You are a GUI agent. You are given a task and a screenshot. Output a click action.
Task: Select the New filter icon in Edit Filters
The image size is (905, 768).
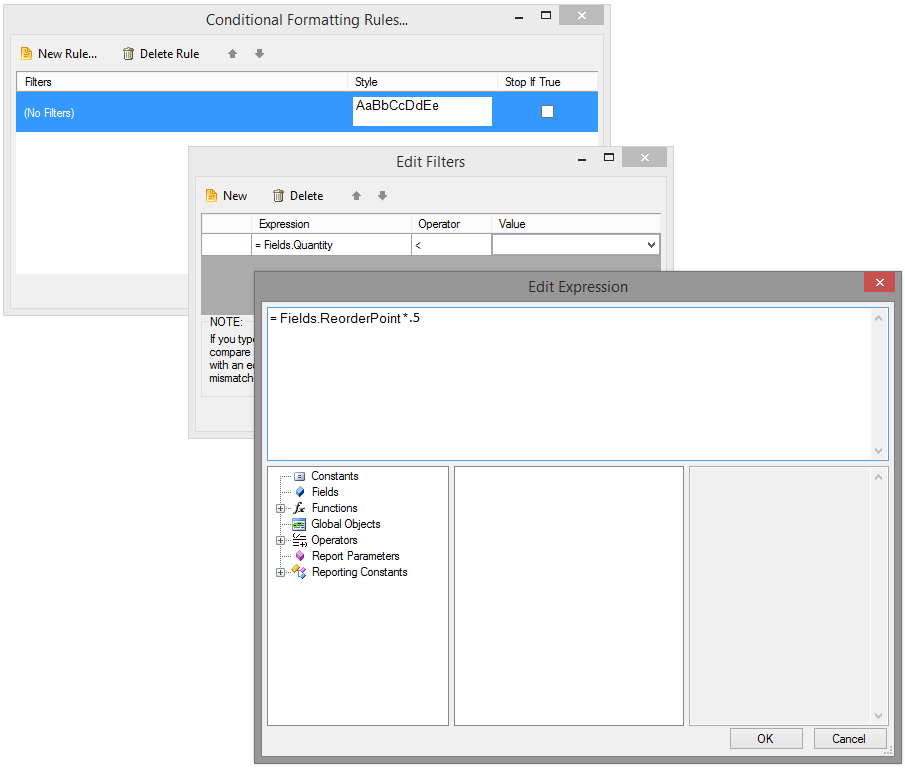tap(213, 195)
